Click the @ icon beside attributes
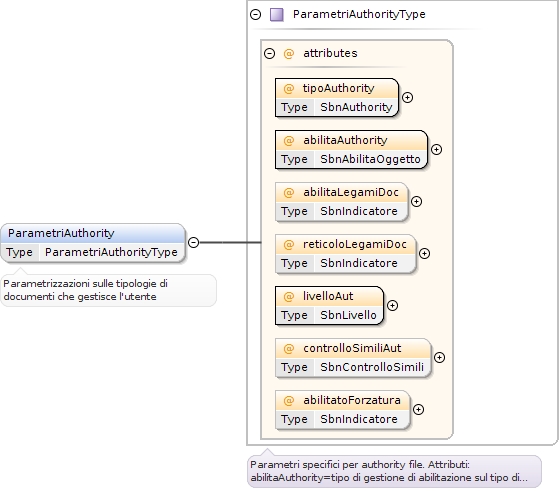The height and width of the screenshot is (491, 560). (x=289, y=54)
